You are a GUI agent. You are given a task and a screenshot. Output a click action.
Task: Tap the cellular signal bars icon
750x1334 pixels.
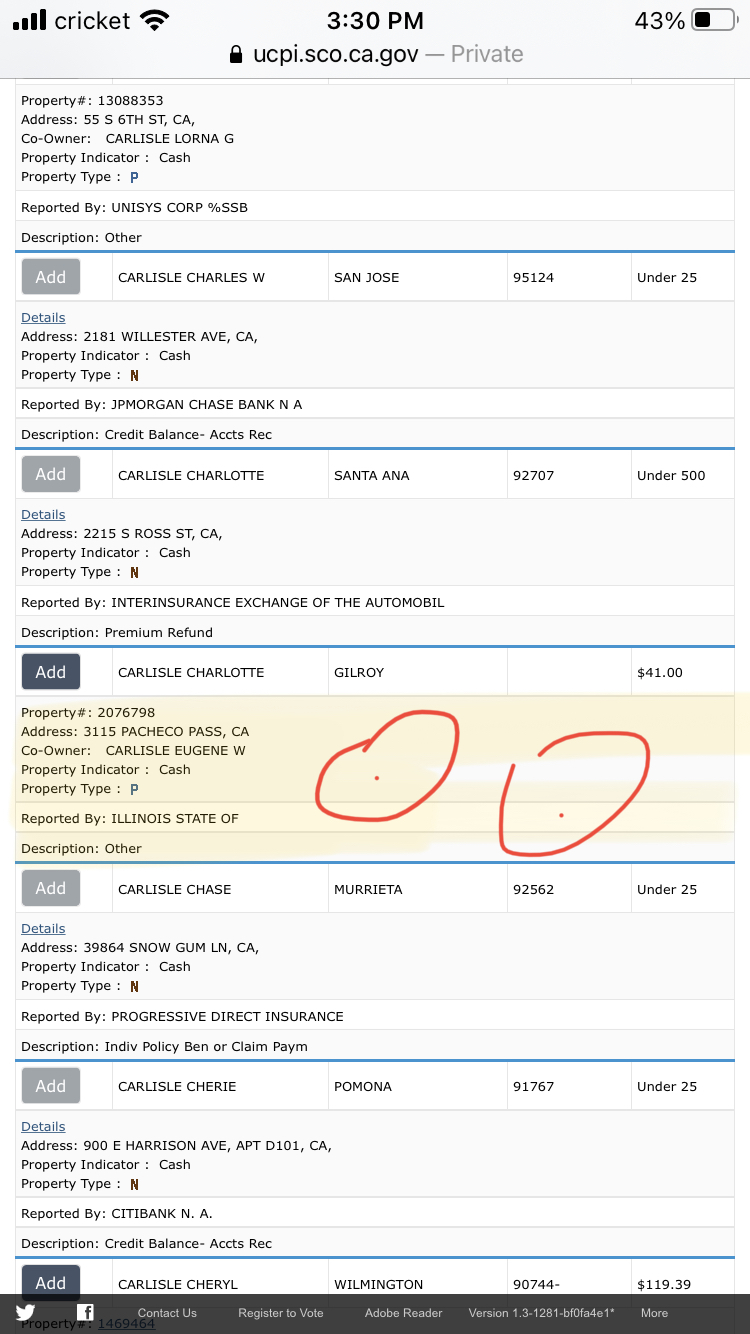[30, 20]
